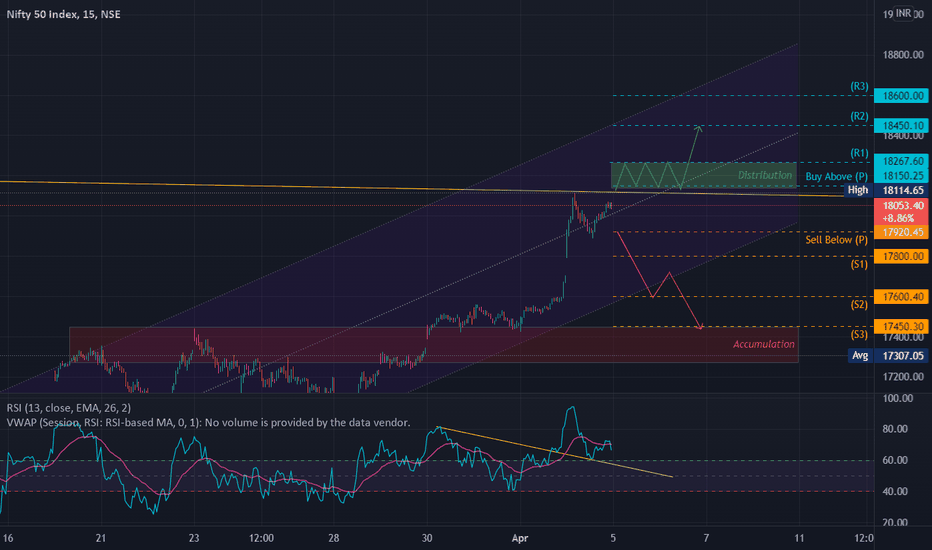The height and width of the screenshot is (550, 932).
Task: Click the 20.00 RSI scale value
Action: [895, 523]
